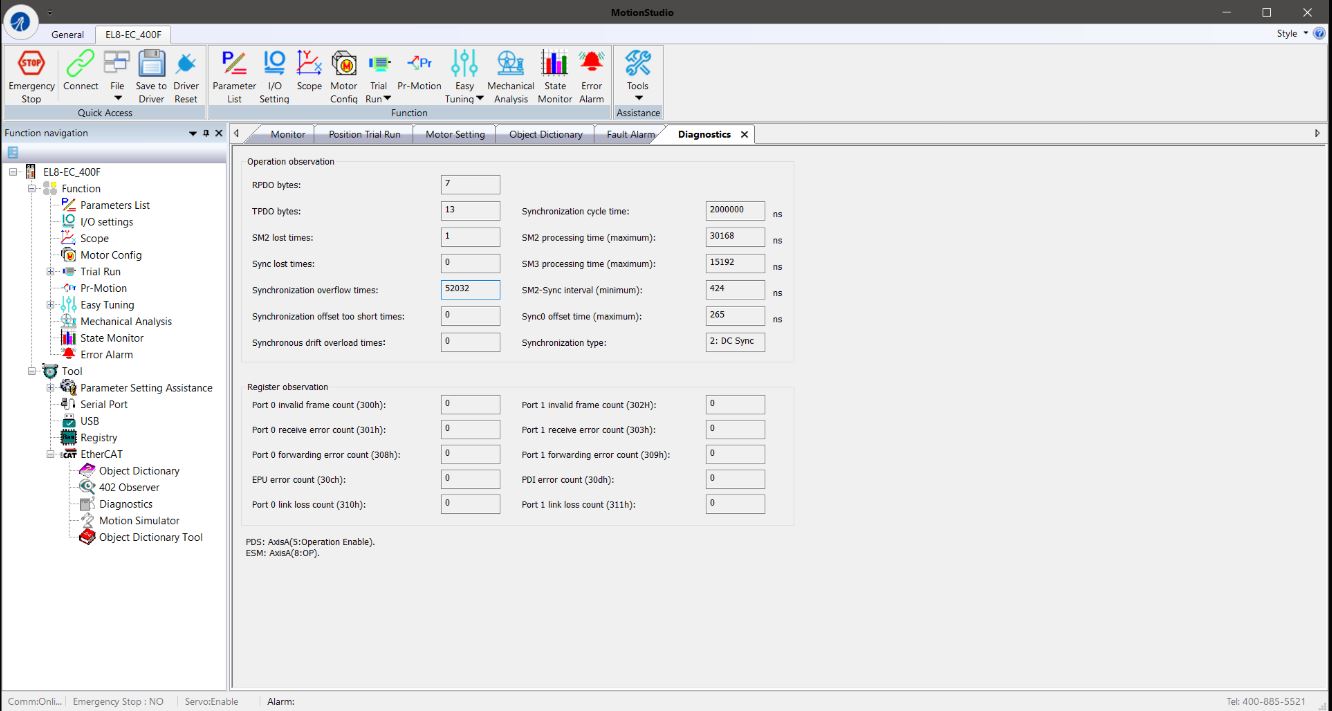Click the Error Alarm siren icon
The width and height of the screenshot is (1332, 711).
click(x=591, y=66)
